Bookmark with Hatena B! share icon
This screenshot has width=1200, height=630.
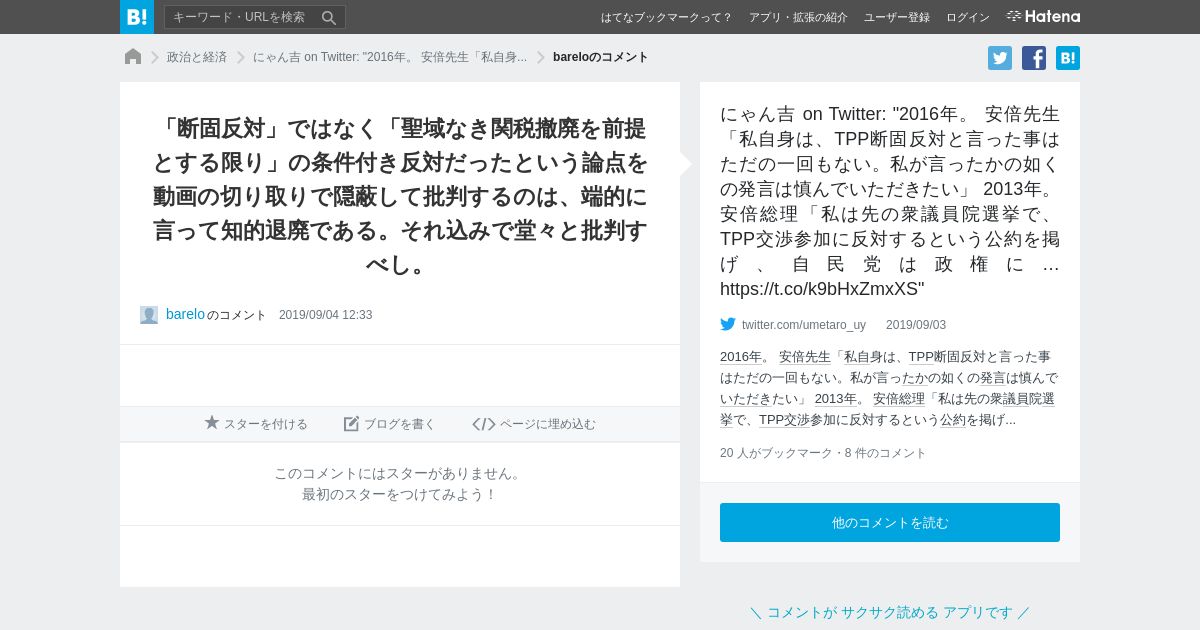pyautogui.click(x=1068, y=58)
